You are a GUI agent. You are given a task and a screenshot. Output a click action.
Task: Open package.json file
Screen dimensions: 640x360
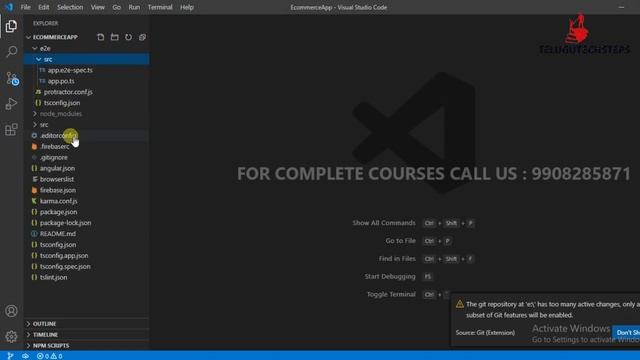87,212
